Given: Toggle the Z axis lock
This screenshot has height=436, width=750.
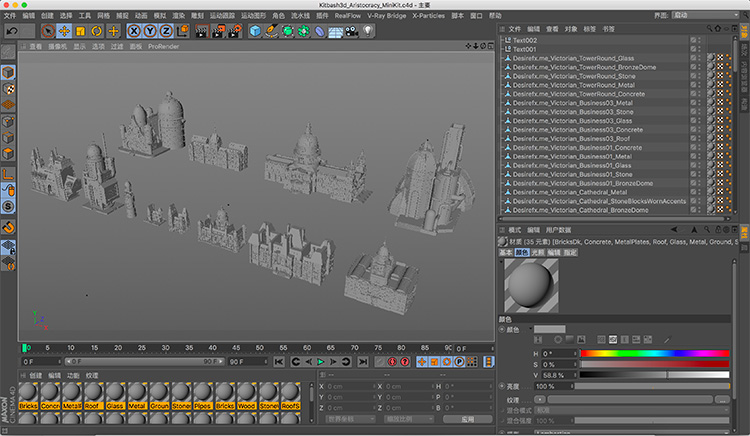Looking at the screenshot, I should (165, 31).
